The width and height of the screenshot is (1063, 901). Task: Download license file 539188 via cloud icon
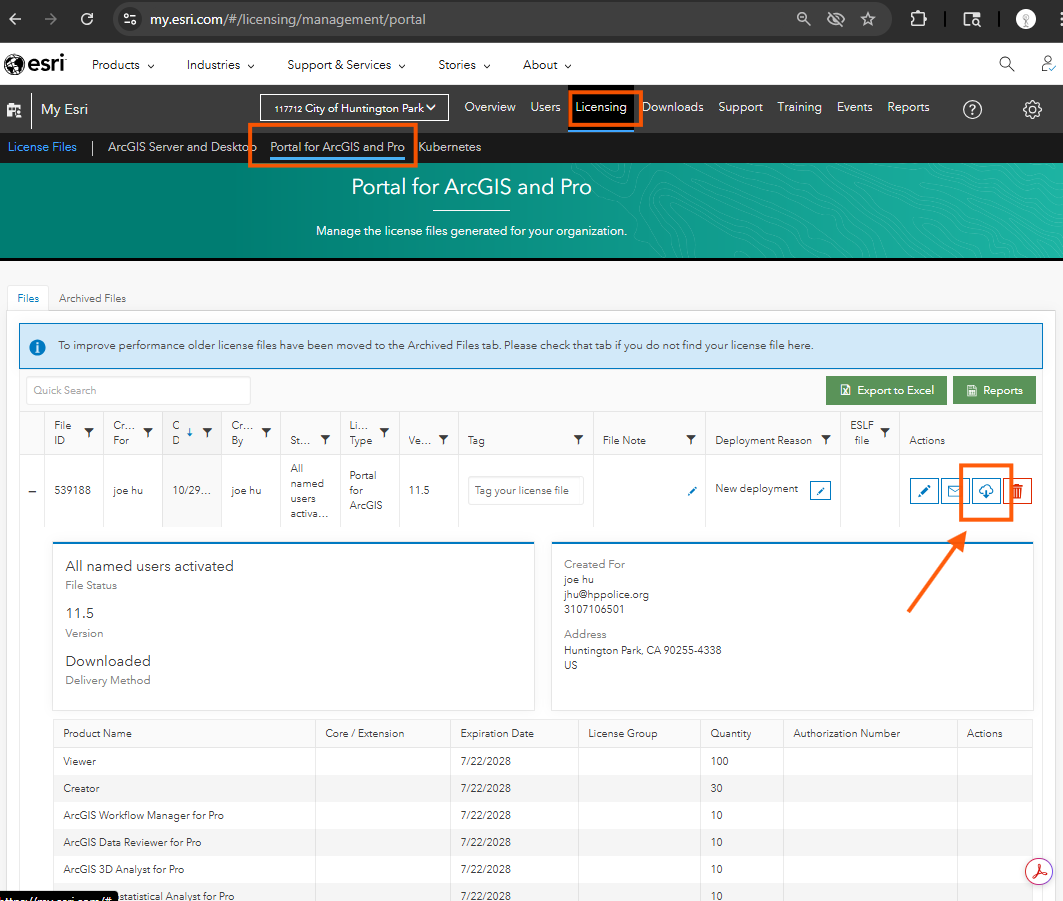click(986, 491)
